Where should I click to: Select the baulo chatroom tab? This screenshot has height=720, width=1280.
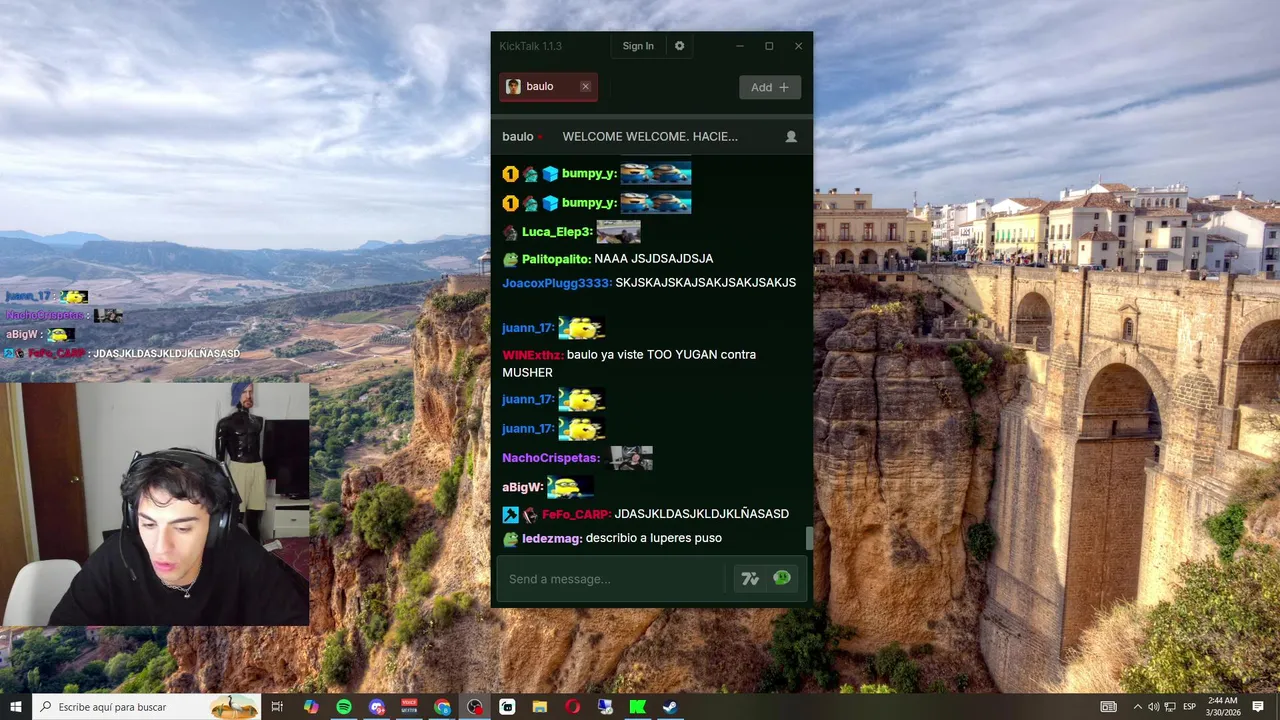(x=549, y=87)
